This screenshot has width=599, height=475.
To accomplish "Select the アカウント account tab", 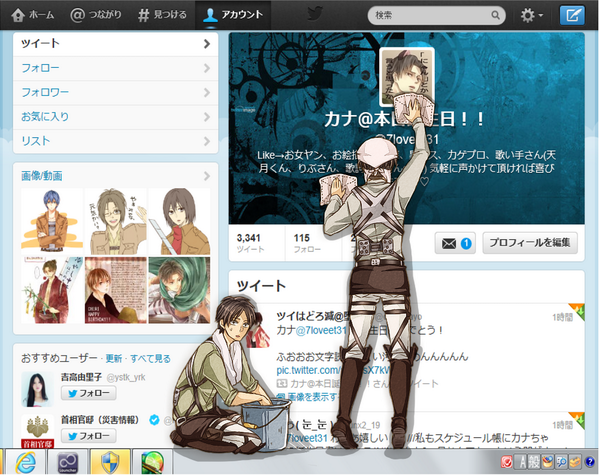I will click(x=233, y=15).
